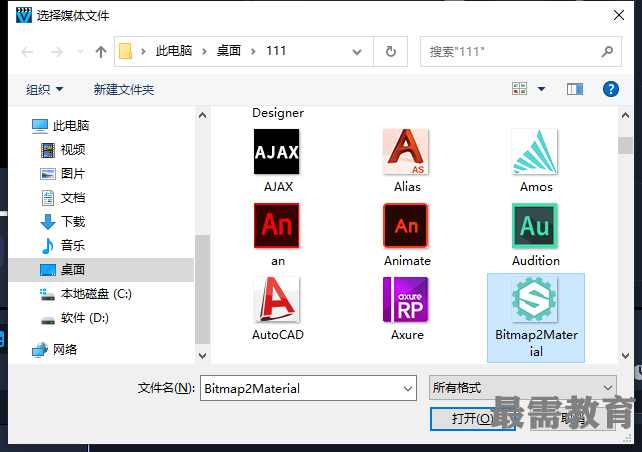Click the forward navigation arrow

click(x=57, y=52)
